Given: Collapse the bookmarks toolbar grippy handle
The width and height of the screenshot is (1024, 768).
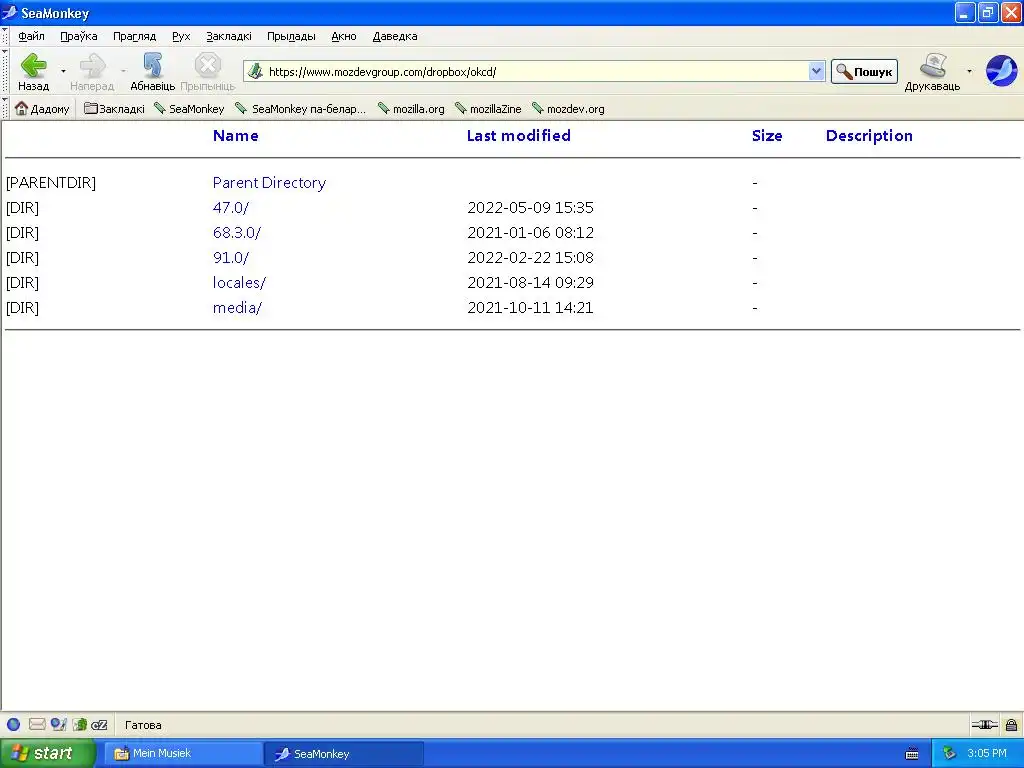Looking at the screenshot, I should click(5, 108).
